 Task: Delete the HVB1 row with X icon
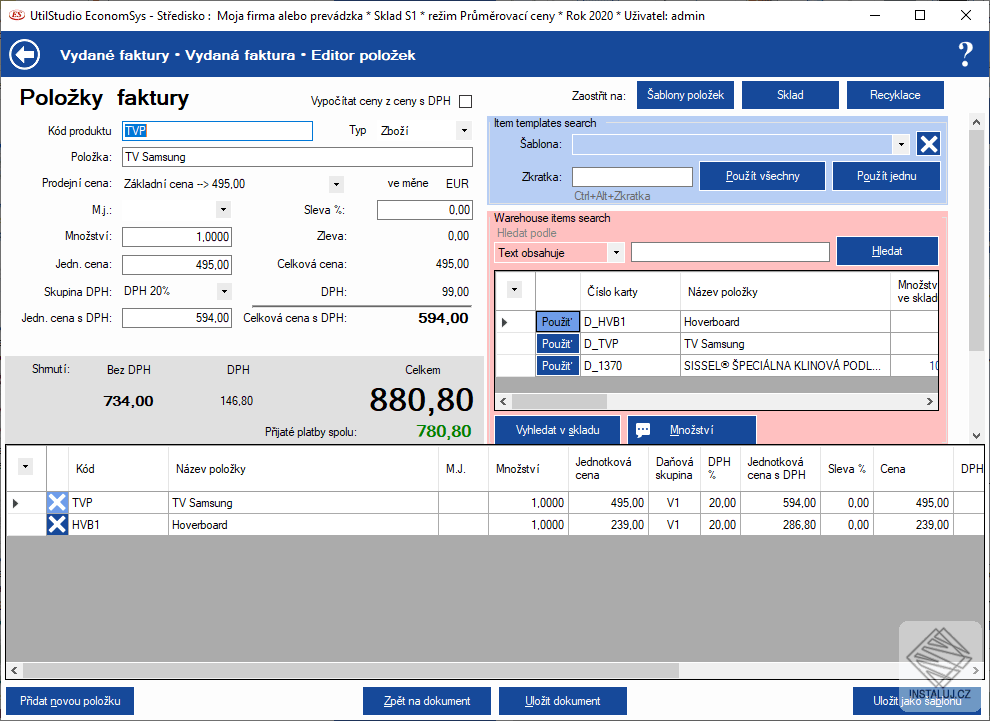click(57, 525)
